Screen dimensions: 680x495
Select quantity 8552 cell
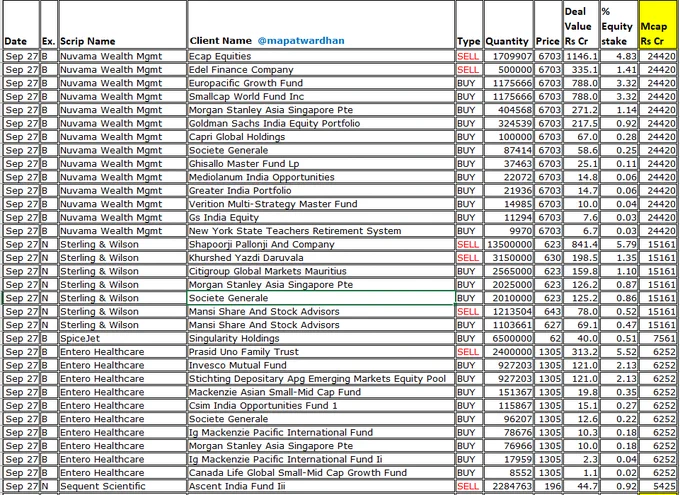pos(508,472)
